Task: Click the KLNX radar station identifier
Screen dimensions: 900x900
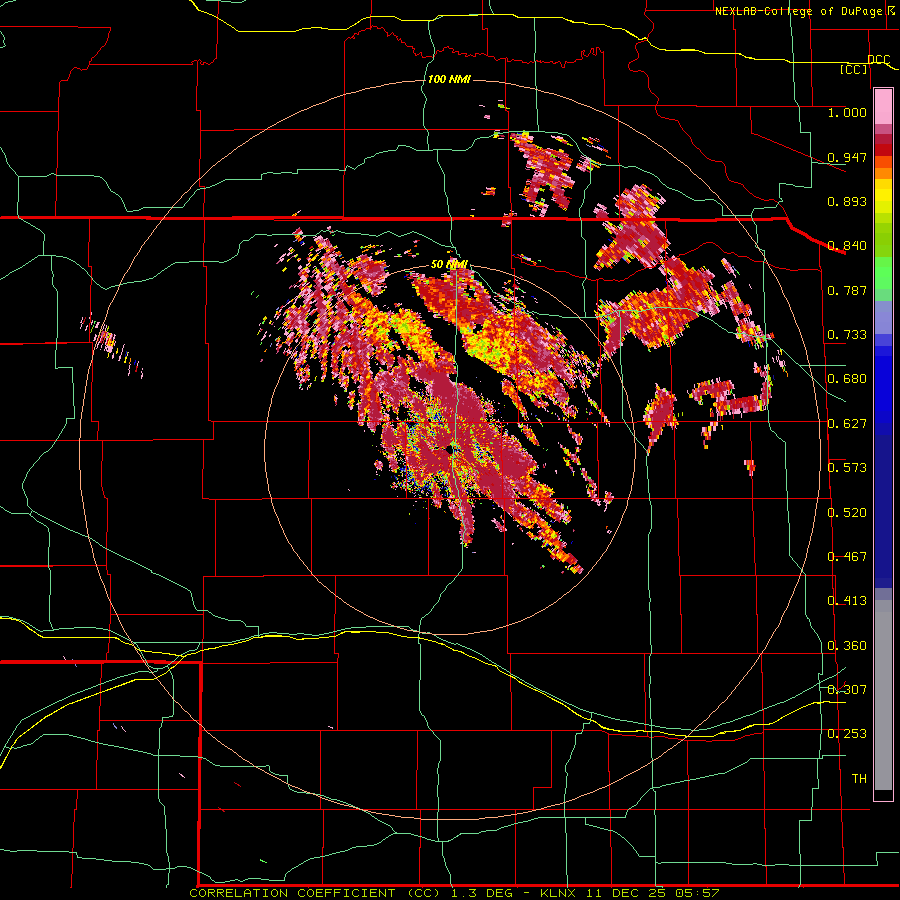Action: (x=557, y=893)
